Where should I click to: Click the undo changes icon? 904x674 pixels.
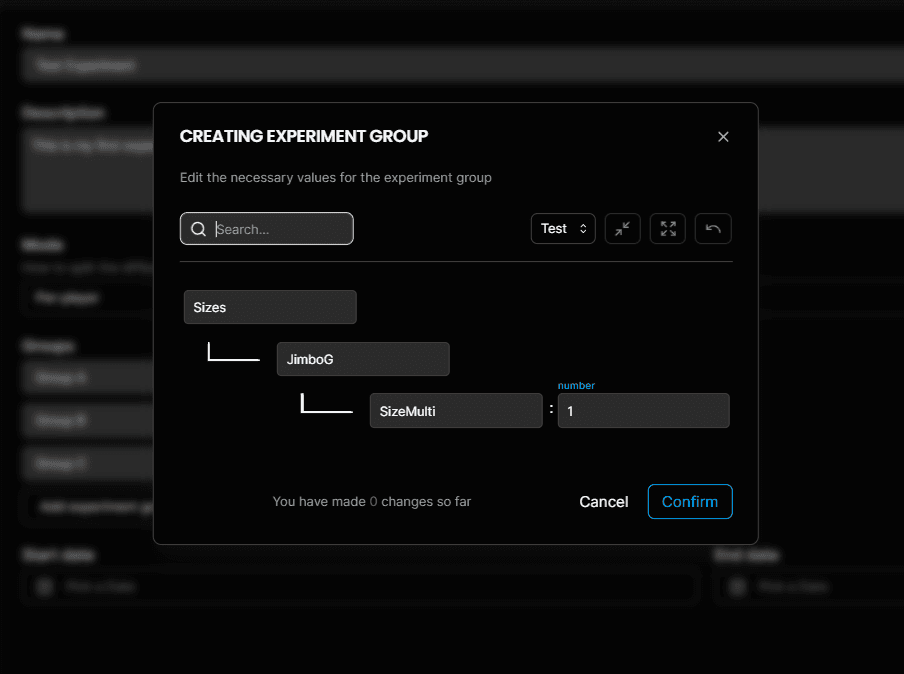point(713,229)
